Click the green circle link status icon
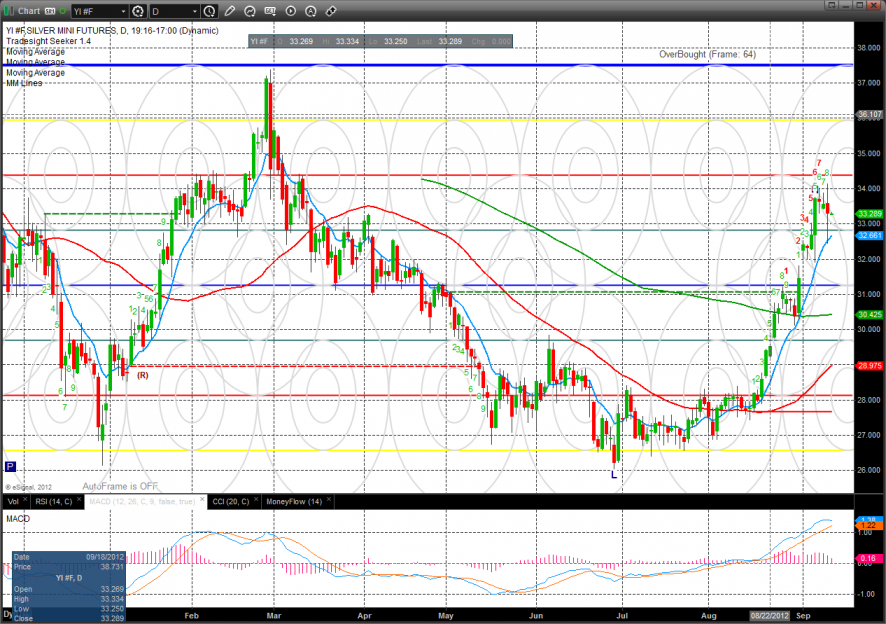 (62, 11)
